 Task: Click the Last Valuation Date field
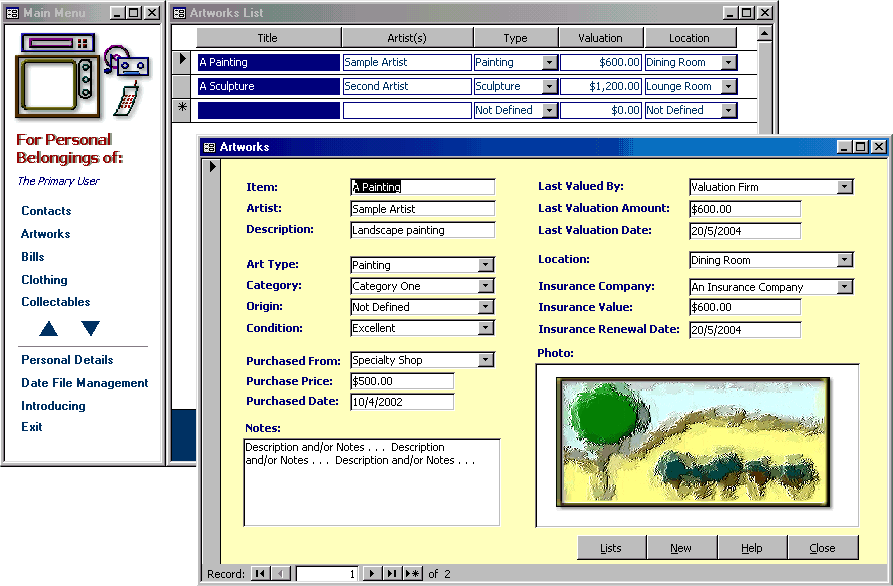point(745,231)
